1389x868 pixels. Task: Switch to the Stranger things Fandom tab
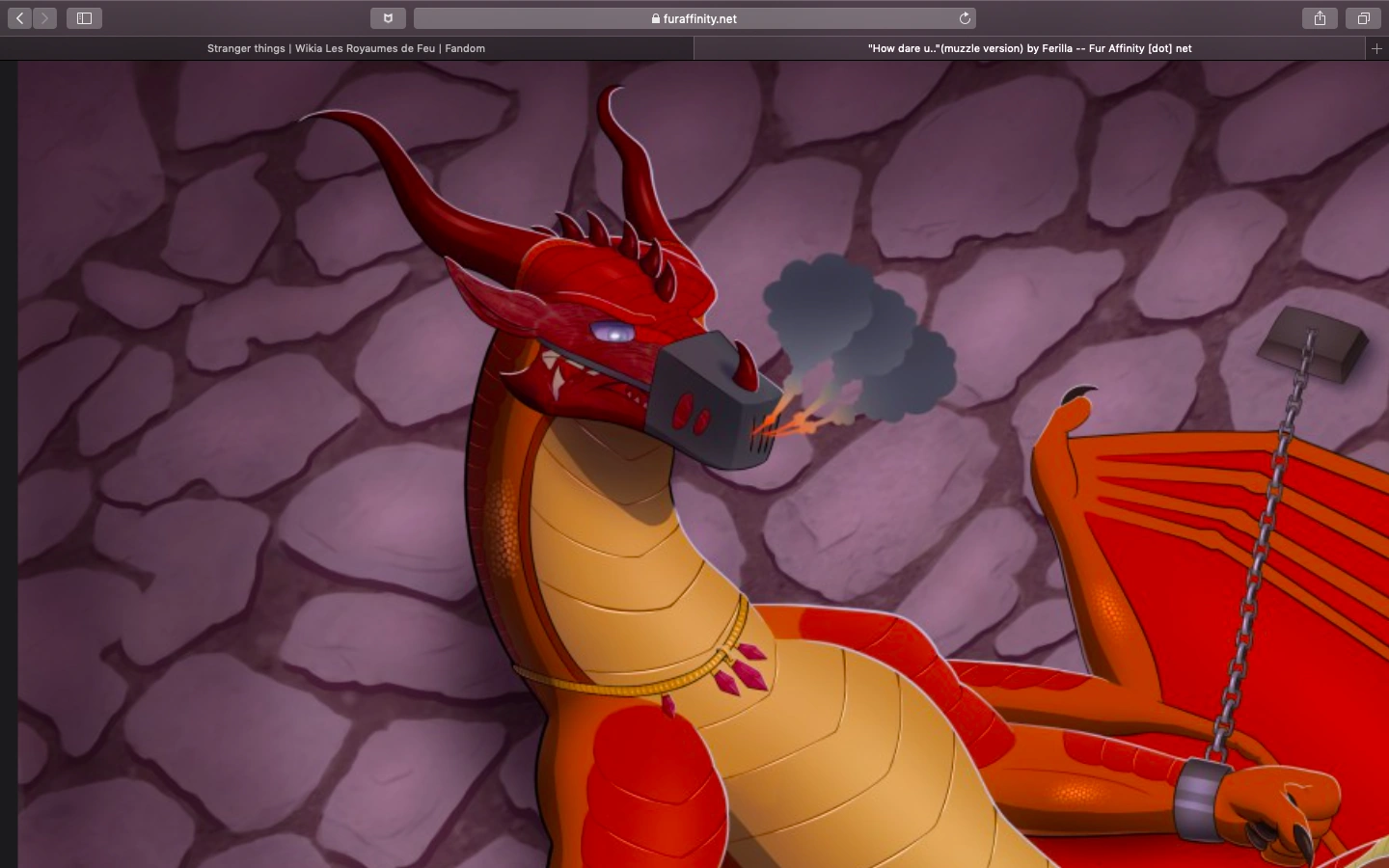(346, 48)
